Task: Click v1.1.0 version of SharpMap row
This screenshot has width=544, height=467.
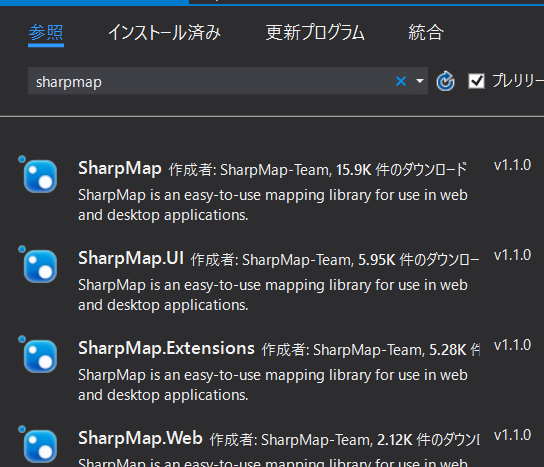Action: pos(512,165)
